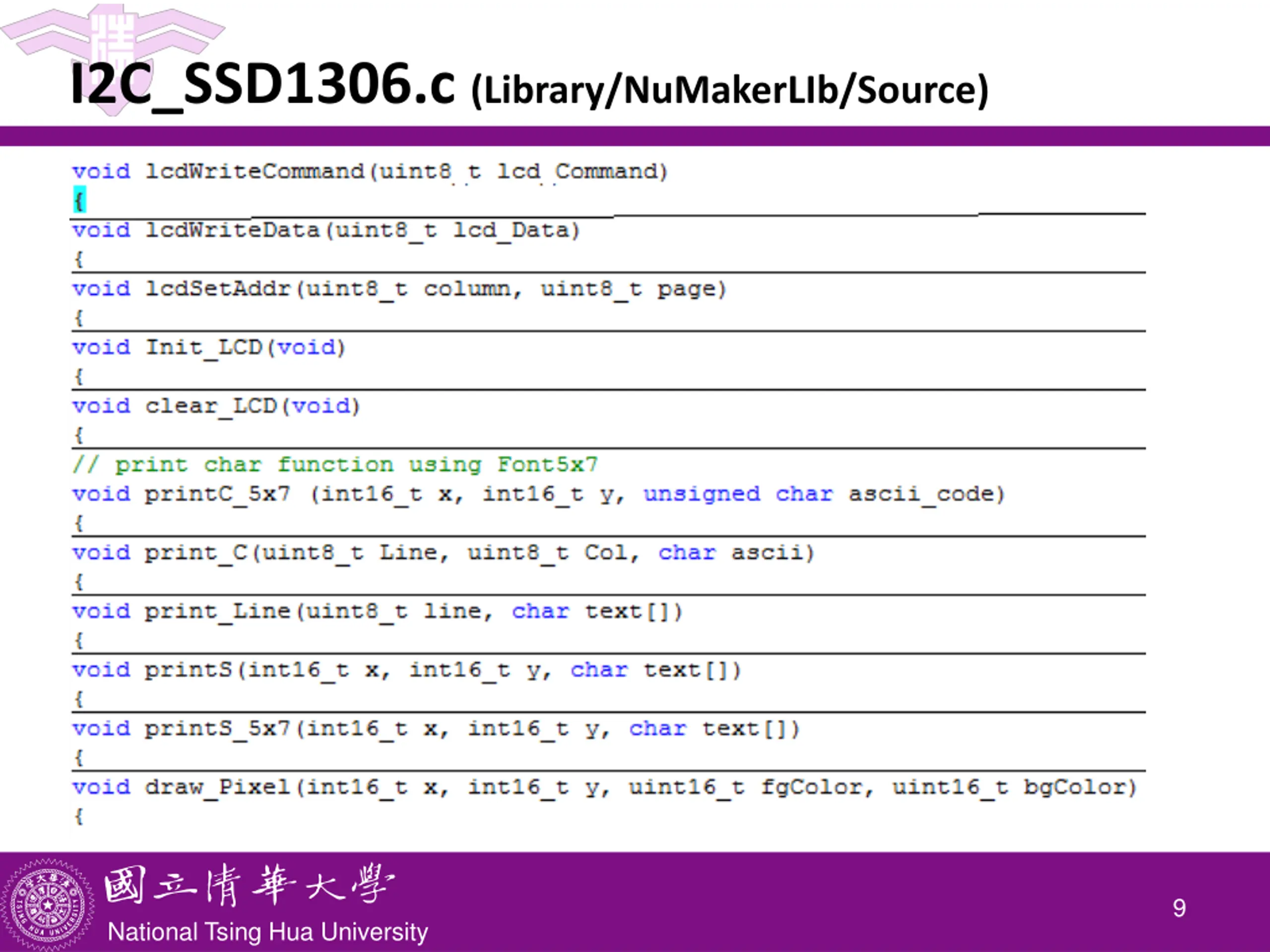1270x952 pixels.
Task: Click the print_Line function line
Action: coord(377,612)
